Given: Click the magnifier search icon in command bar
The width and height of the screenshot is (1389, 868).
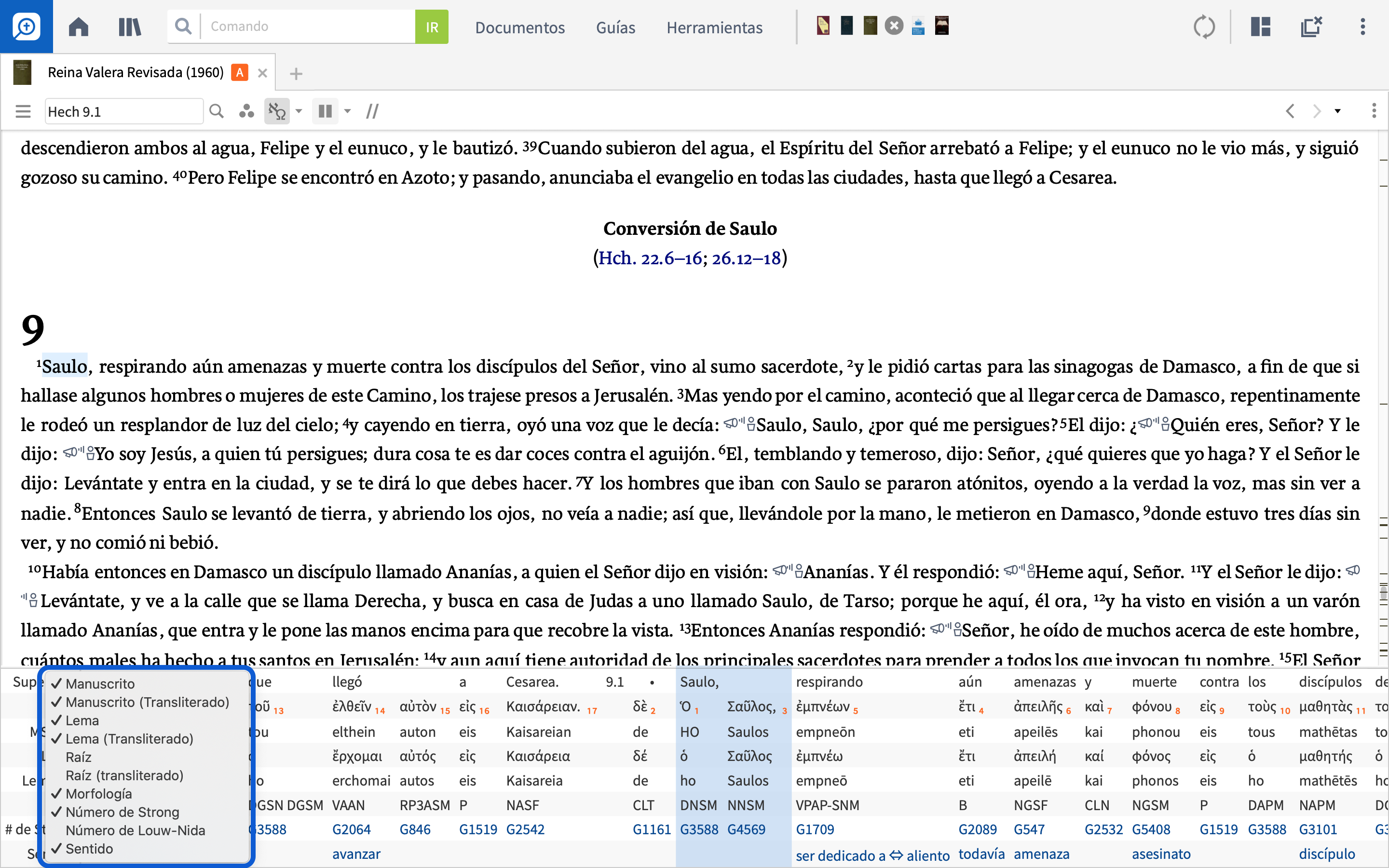Looking at the screenshot, I should 183,27.
